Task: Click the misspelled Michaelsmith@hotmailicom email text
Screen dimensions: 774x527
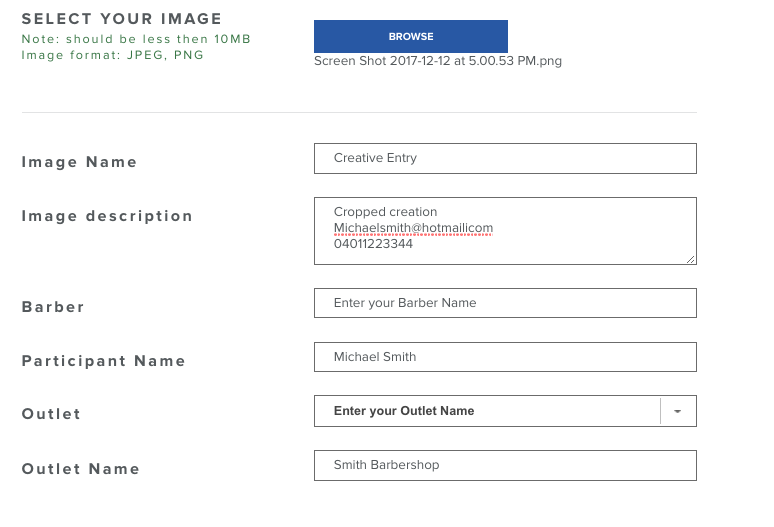Action: point(413,228)
